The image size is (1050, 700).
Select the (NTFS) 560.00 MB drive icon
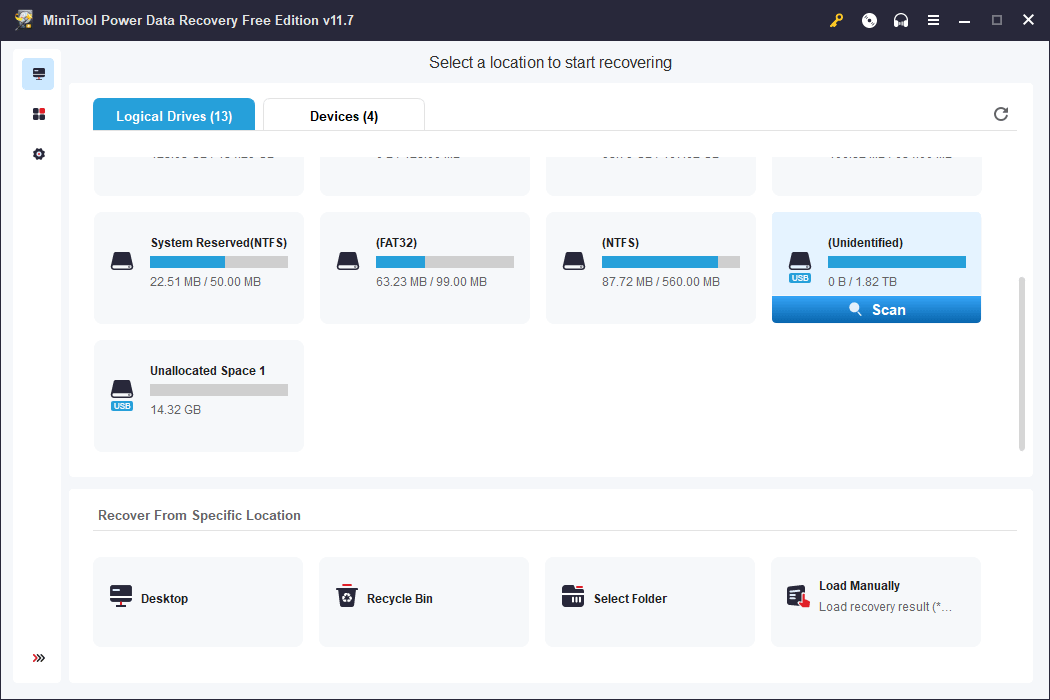click(574, 261)
